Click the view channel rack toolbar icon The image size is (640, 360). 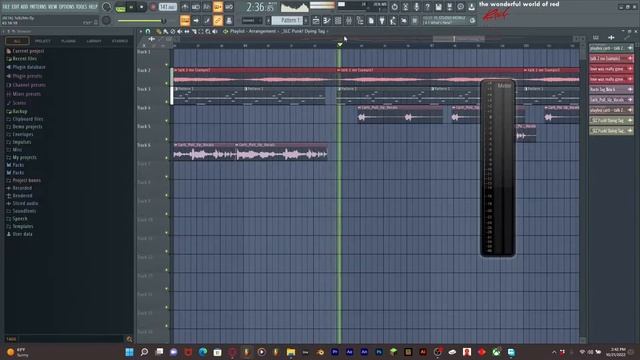[338, 20]
